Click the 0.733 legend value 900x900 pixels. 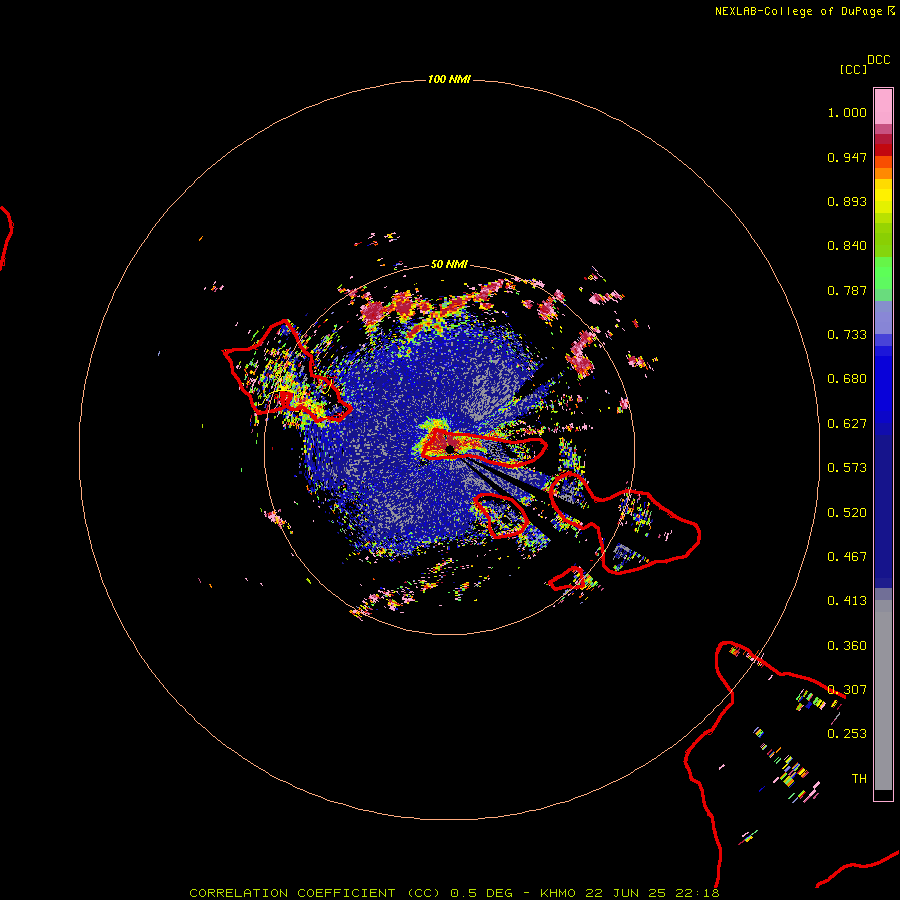click(847, 335)
